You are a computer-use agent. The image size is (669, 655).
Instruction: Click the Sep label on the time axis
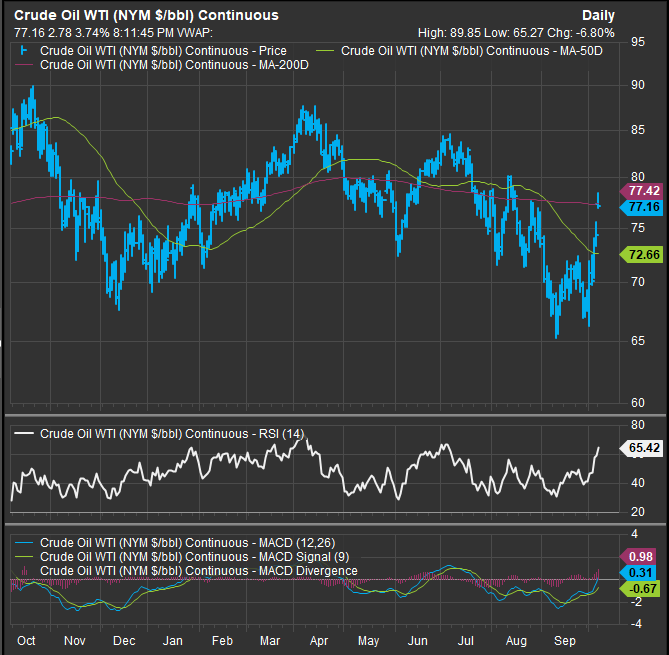(x=564, y=641)
